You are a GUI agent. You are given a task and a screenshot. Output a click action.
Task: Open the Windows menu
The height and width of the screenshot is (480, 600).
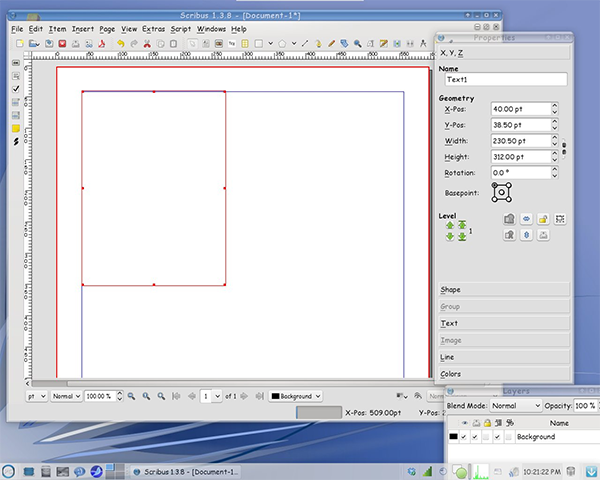tap(211, 29)
